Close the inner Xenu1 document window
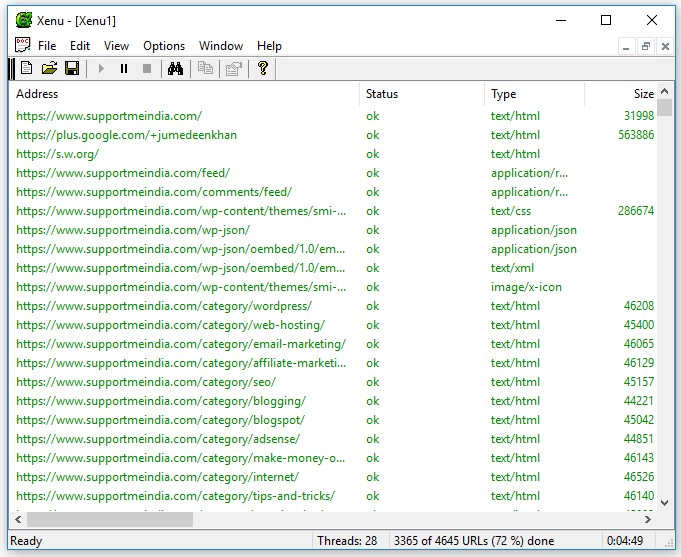 [665, 46]
